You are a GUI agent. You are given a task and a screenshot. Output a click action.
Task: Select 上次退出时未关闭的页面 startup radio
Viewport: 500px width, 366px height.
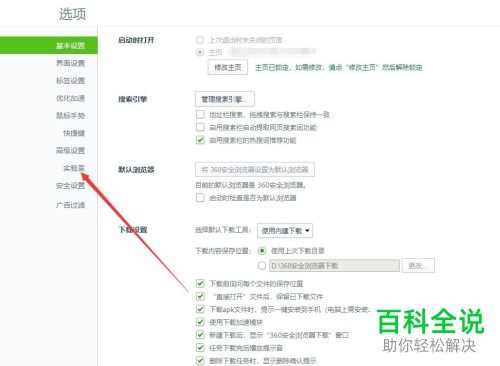pyautogui.click(x=200, y=40)
